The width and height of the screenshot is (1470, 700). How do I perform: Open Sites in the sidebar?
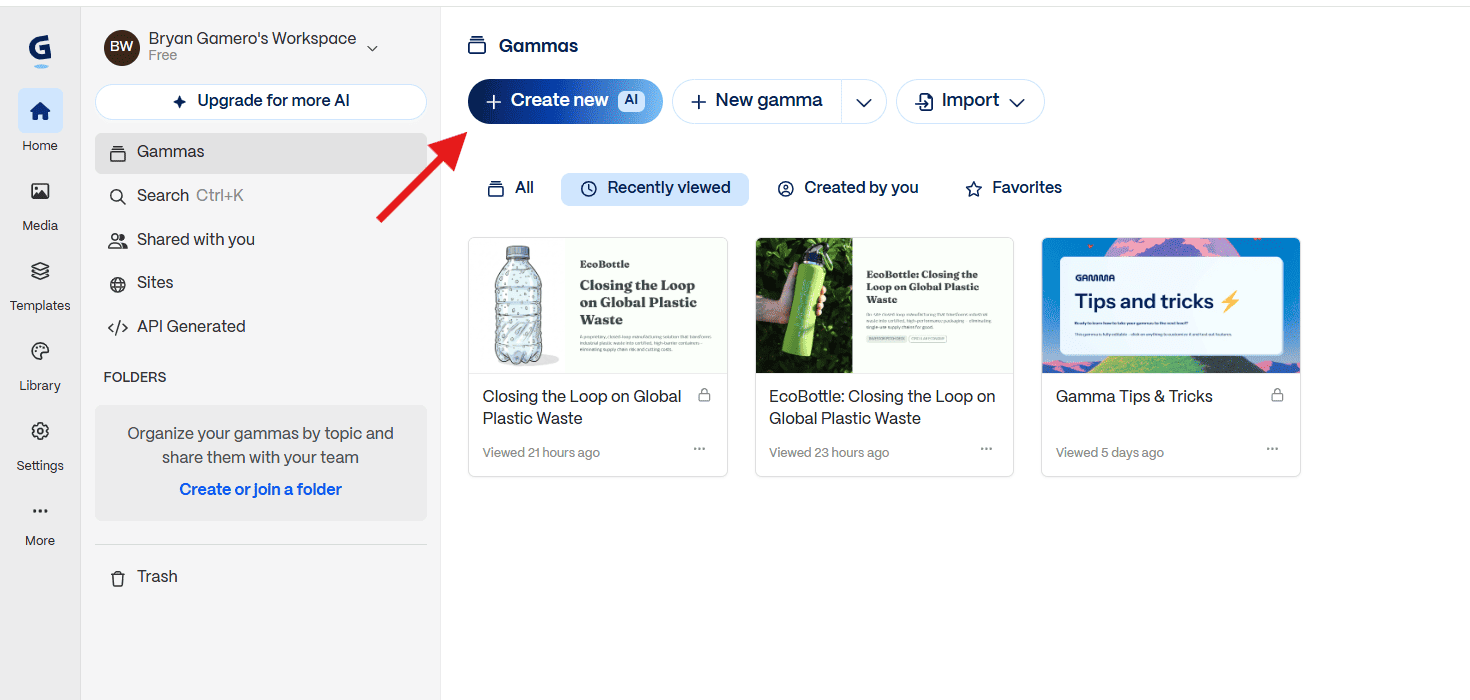click(x=261, y=283)
